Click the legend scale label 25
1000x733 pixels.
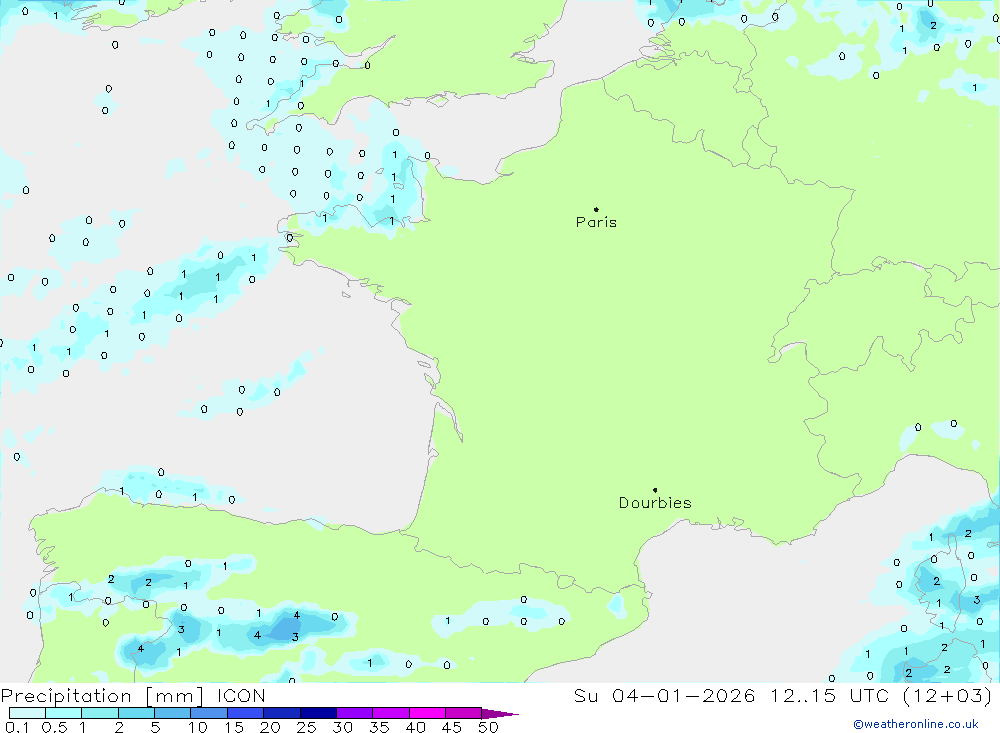[x=306, y=727]
